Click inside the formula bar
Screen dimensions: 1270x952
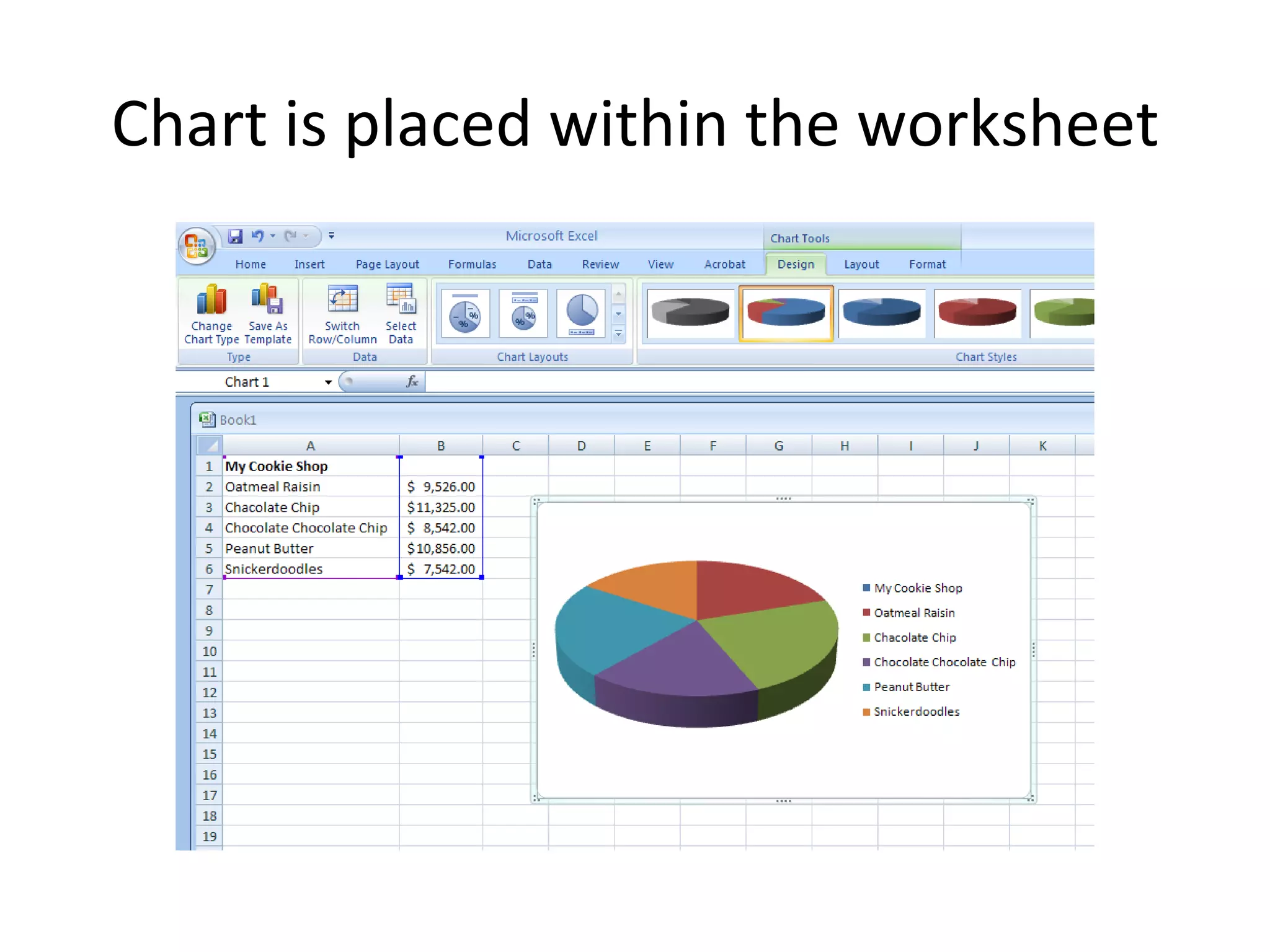[x=759, y=382]
